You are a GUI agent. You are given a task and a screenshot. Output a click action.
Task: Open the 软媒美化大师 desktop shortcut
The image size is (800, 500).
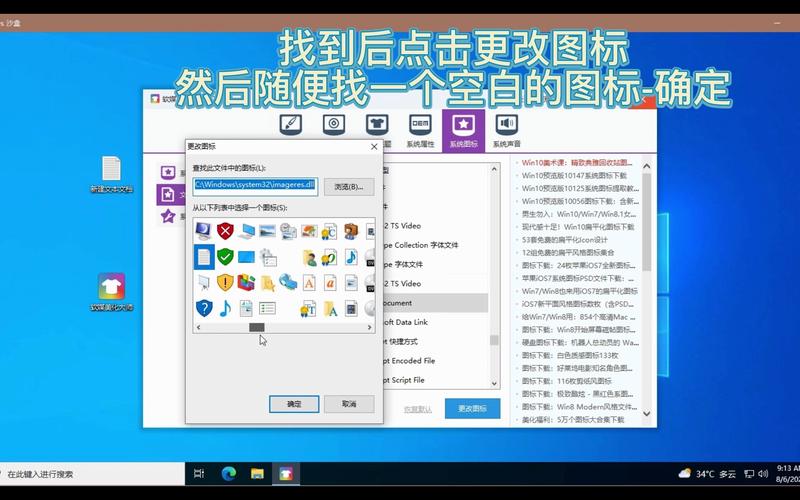tap(111, 292)
